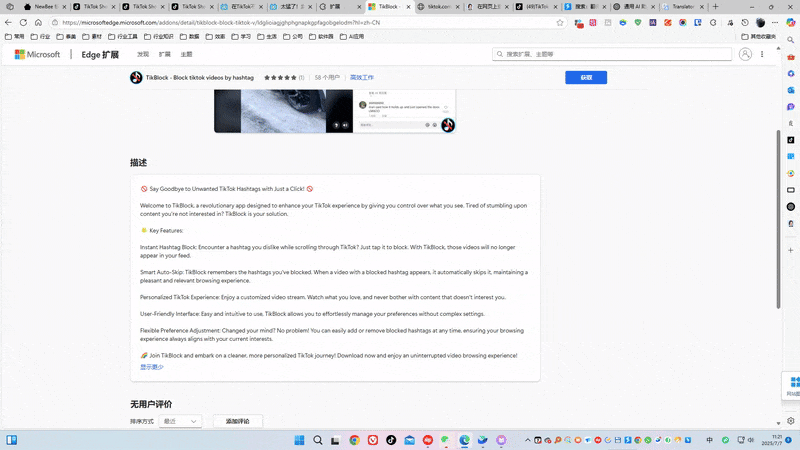Click the extension screenshot preview image
800x450 pixels.
[x=334, y=111]
